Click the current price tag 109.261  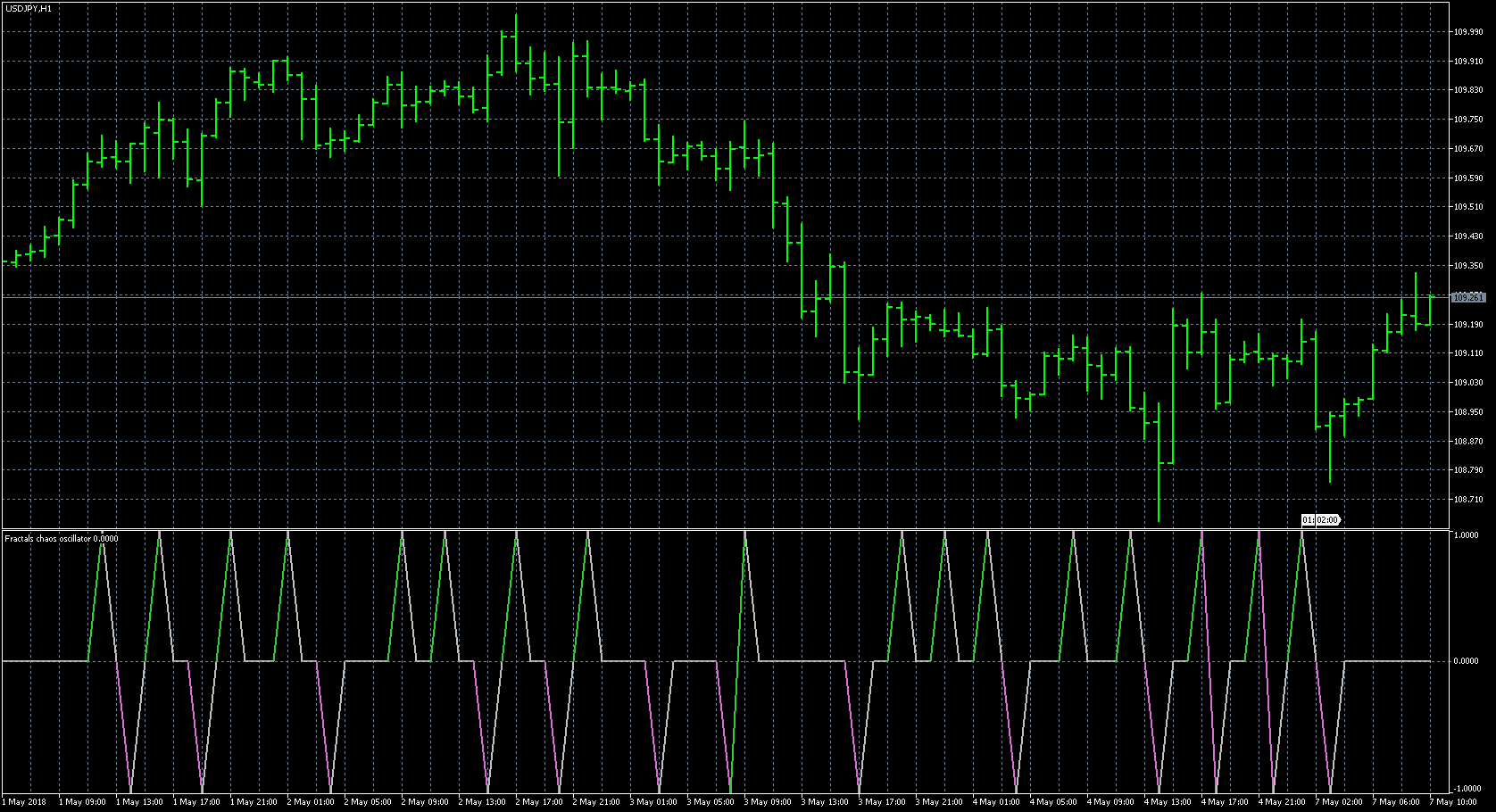pos(1468,297)
